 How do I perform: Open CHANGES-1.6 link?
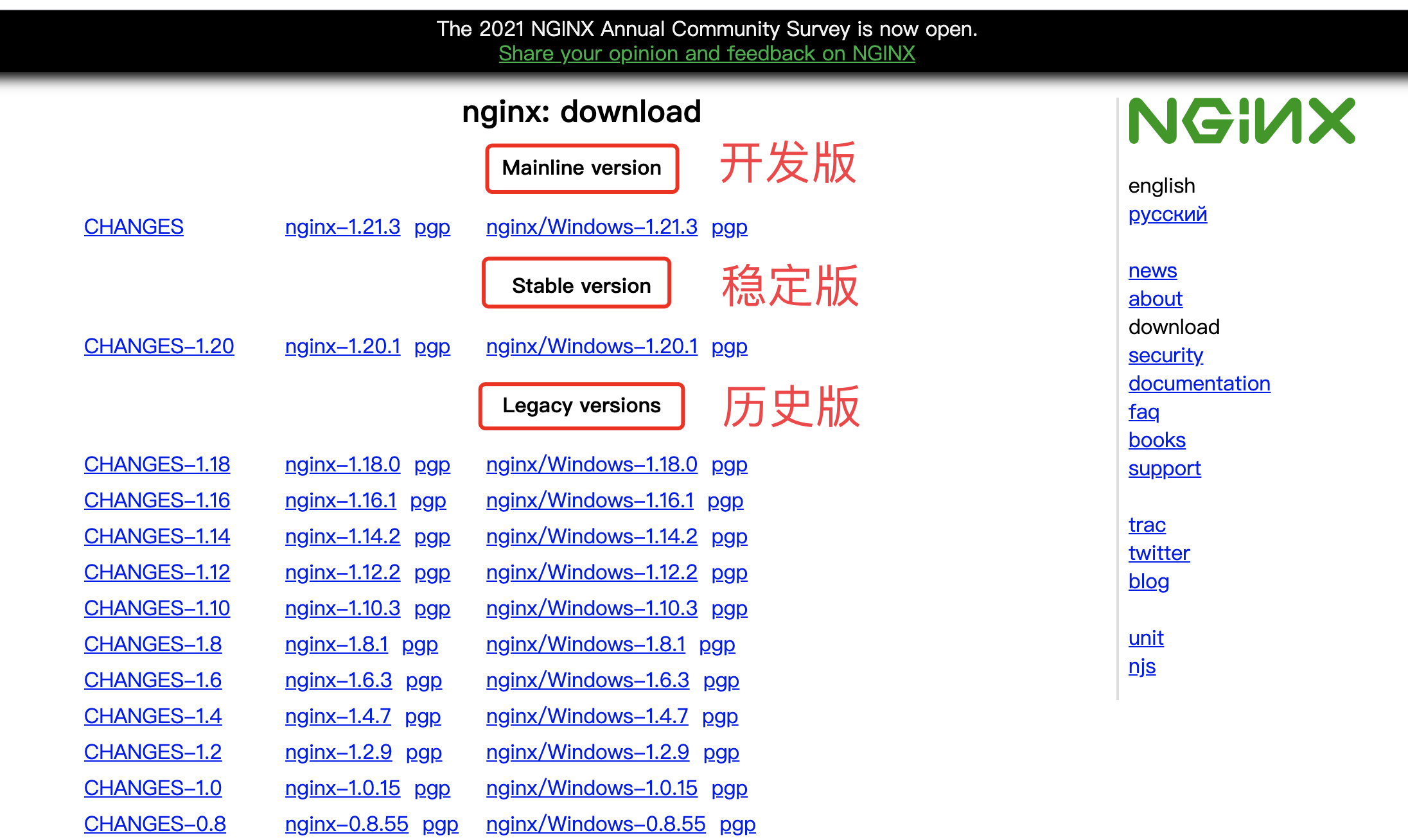(x=153, y=680)
